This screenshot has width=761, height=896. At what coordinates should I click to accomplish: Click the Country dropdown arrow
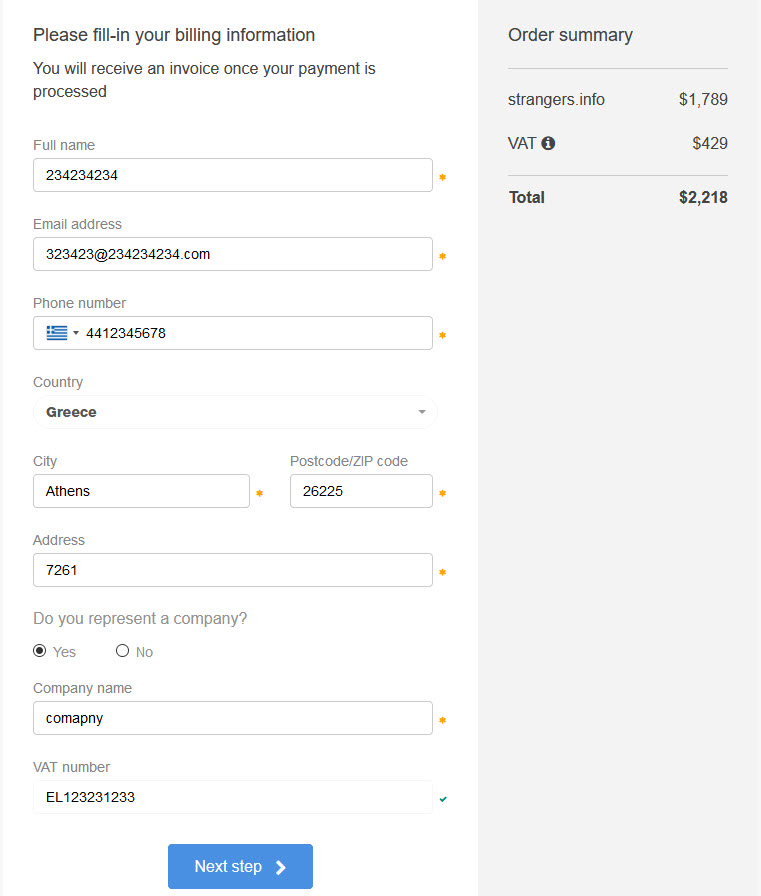422,412
